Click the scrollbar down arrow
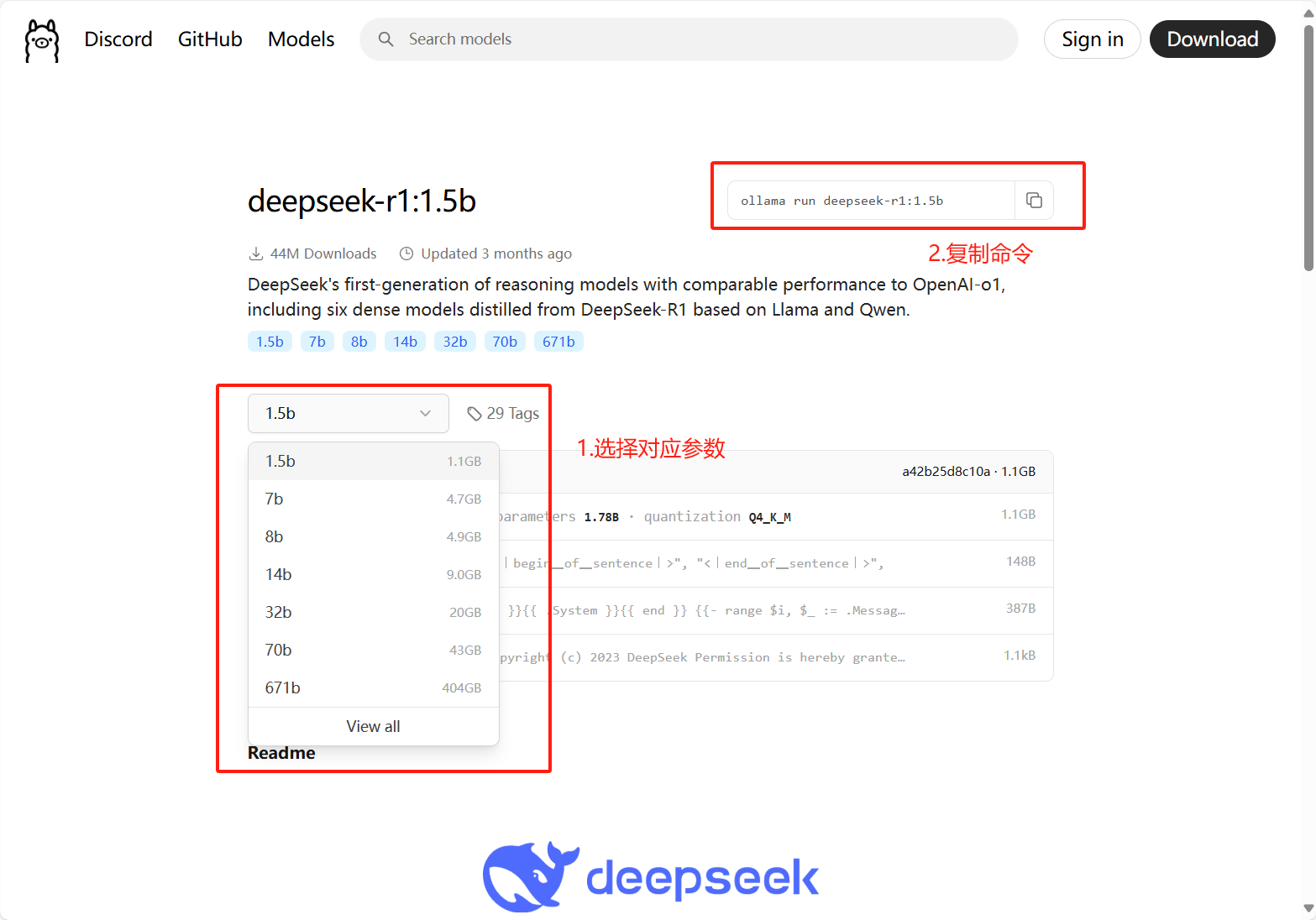This screenshot has height=920, width=1316. (1308, 909)
